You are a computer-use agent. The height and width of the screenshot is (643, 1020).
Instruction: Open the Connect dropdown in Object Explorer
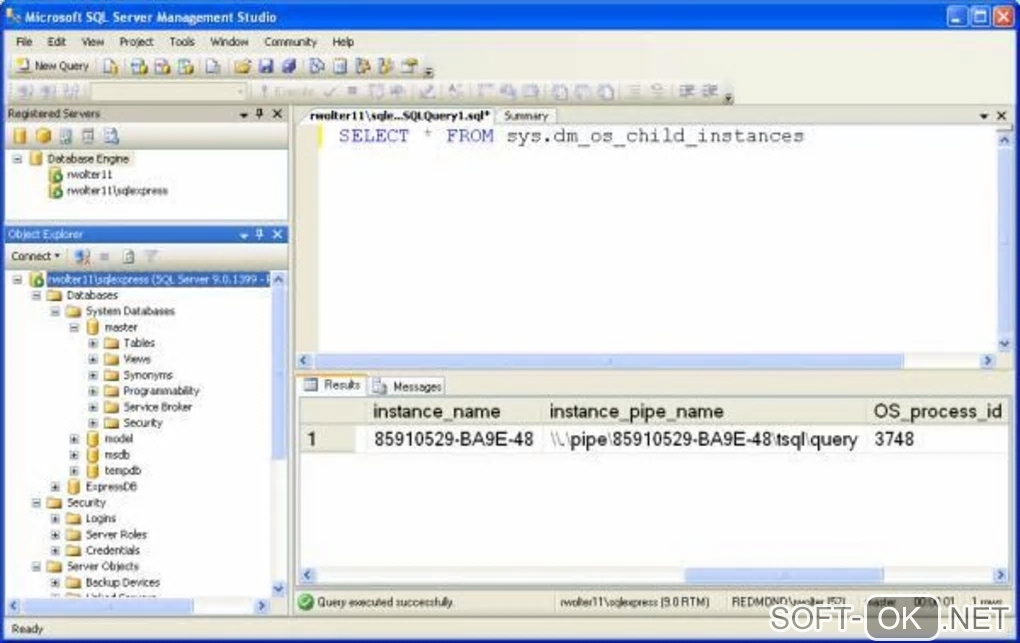35,256
